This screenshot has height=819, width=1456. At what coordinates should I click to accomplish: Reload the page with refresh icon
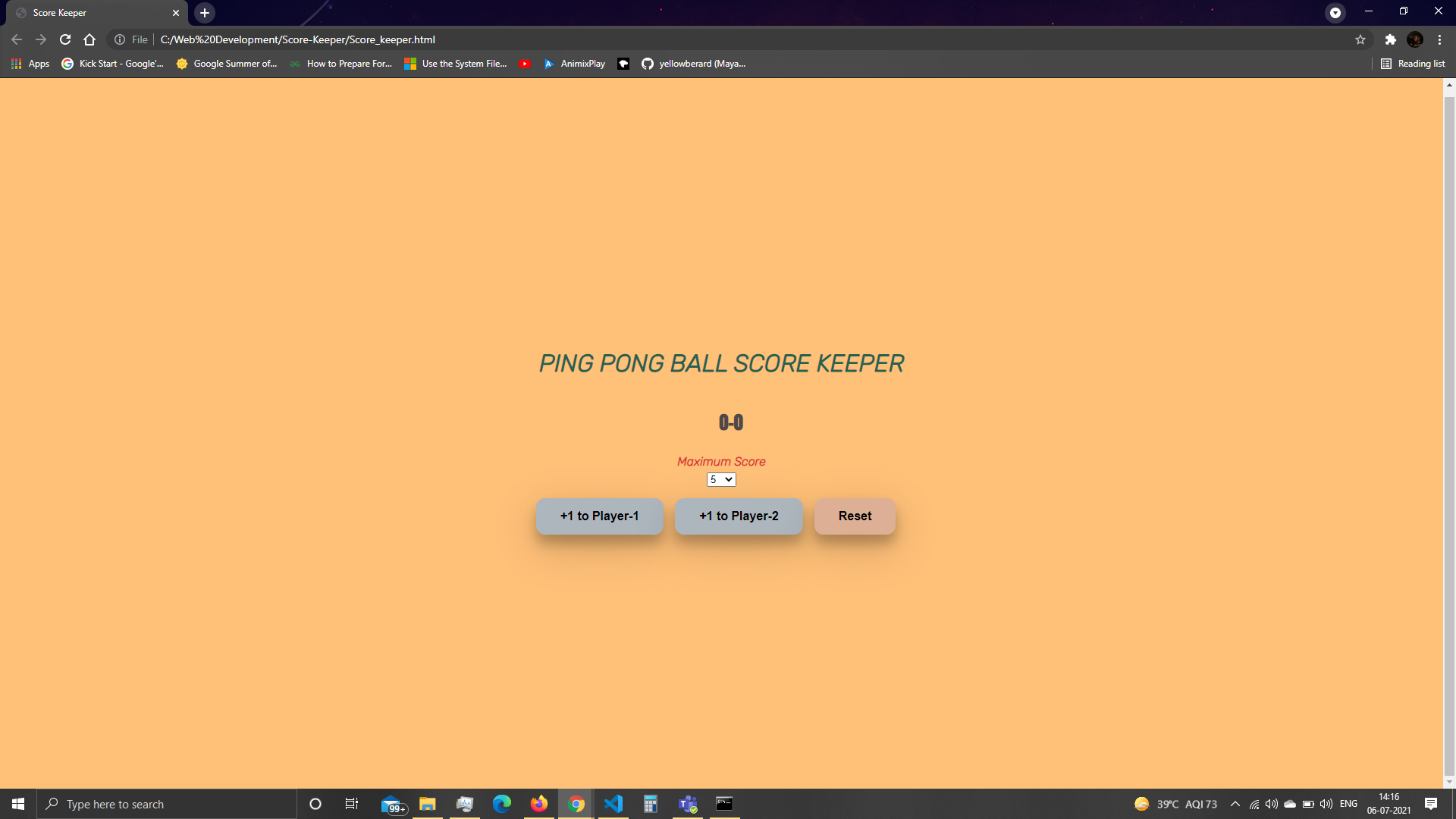(65, 39)
